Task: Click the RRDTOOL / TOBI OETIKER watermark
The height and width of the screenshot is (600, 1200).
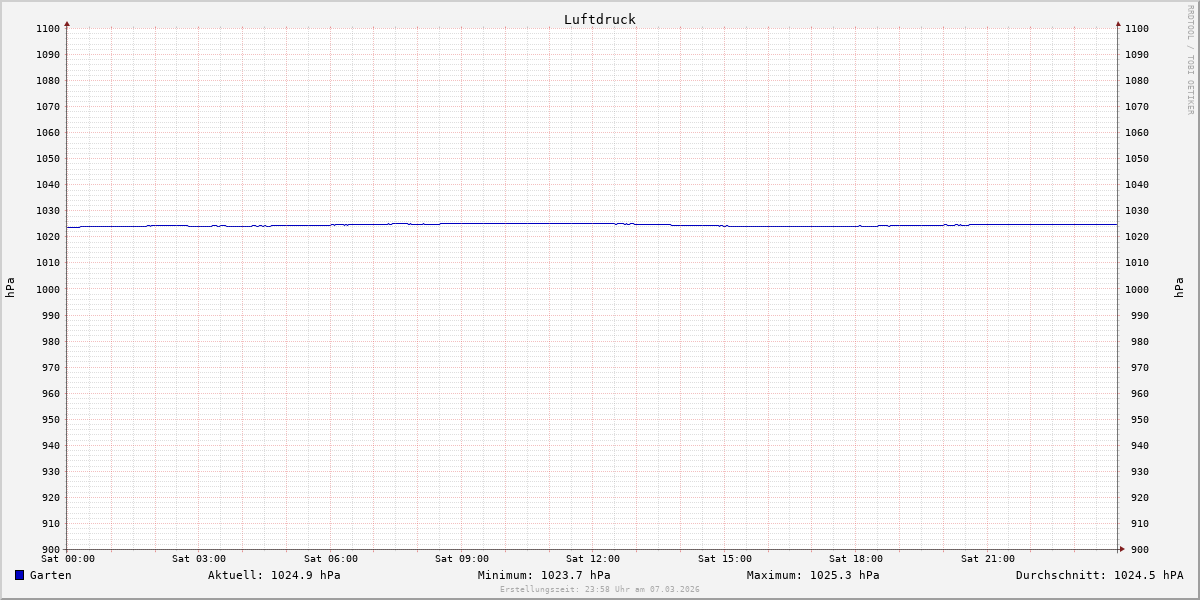Action: click(1190, 60)
